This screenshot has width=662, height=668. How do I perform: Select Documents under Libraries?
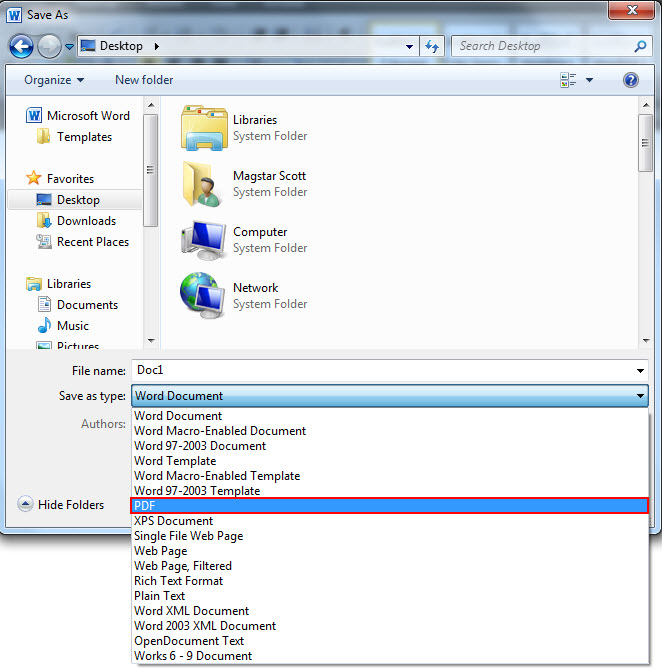[x=78, y=305]
